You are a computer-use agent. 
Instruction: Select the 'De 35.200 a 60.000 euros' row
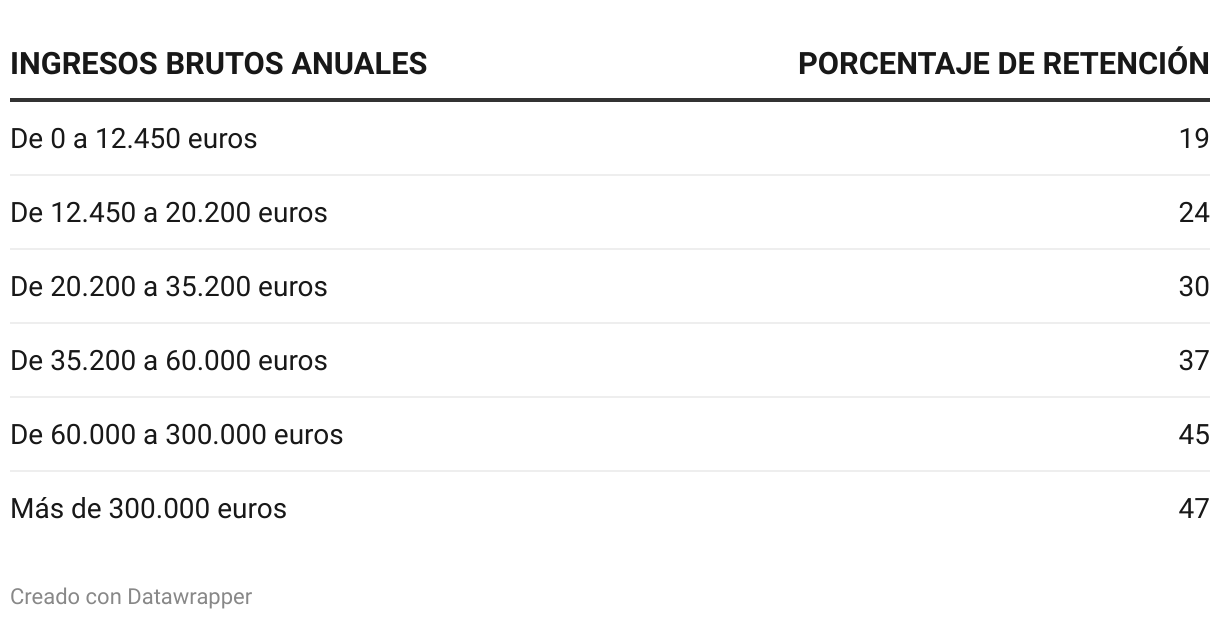tap(610, 361)
